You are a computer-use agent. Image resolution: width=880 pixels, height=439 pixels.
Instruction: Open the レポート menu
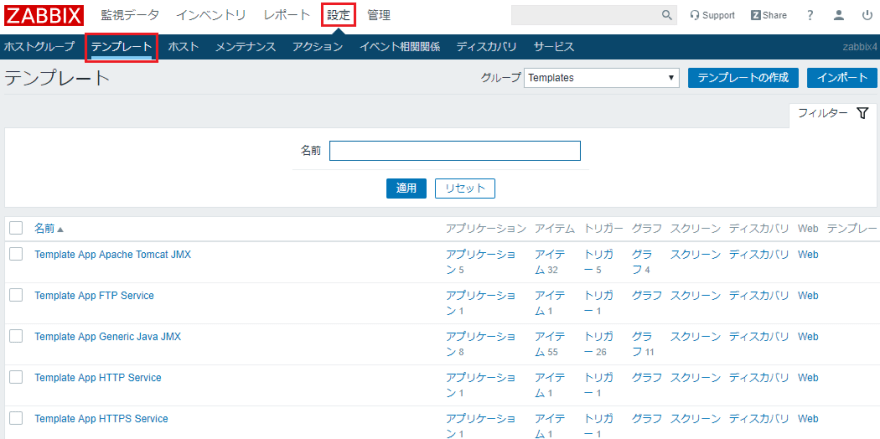[287, 15]
